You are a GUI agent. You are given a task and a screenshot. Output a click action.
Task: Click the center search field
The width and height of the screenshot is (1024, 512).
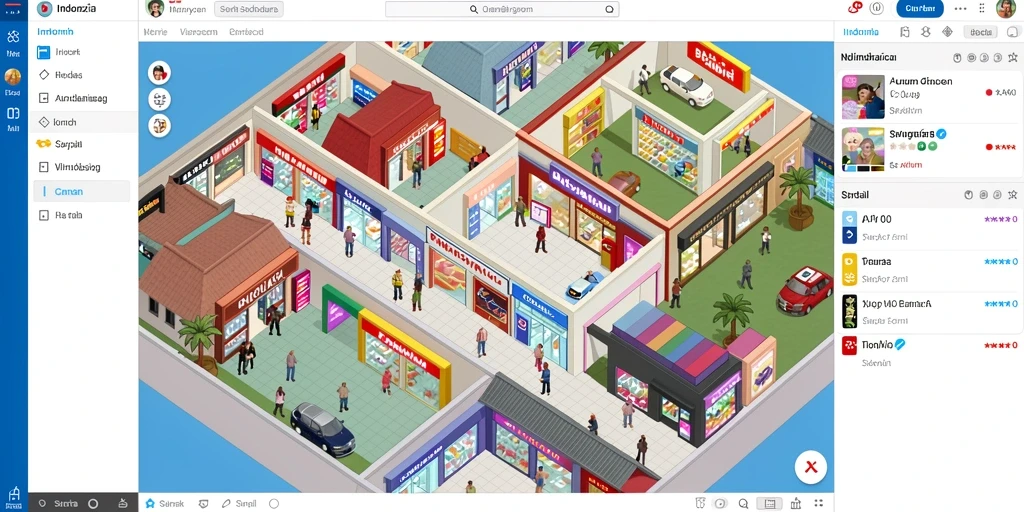point(502,9)
